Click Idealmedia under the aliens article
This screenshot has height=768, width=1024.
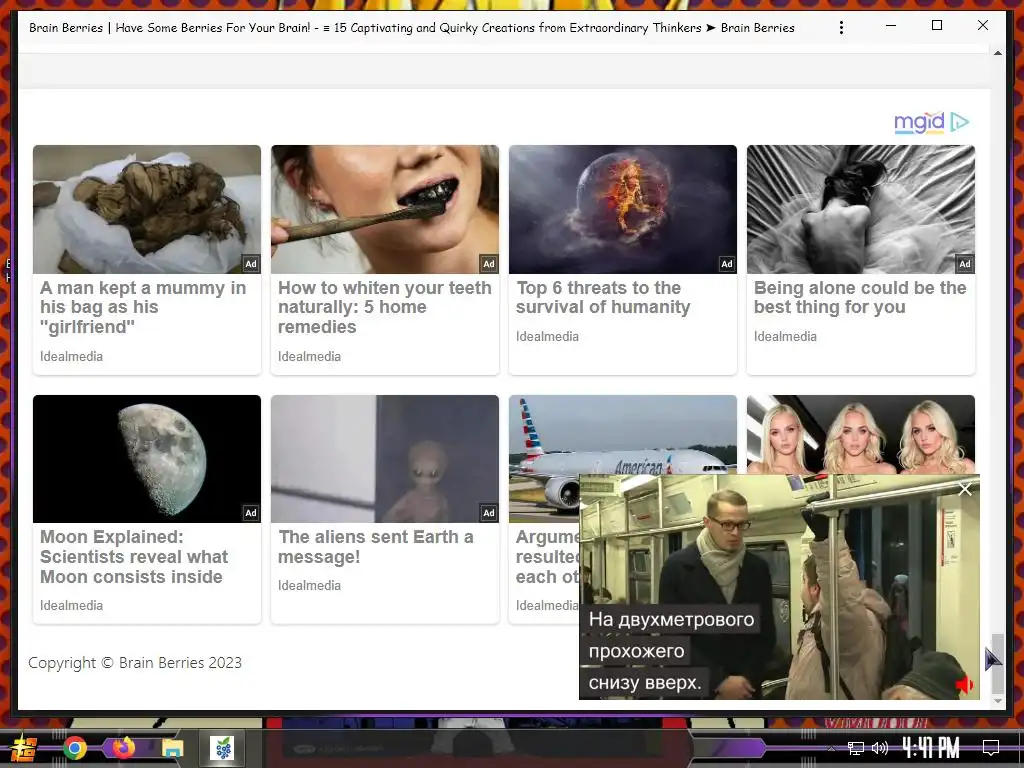(x=309, y=585)
